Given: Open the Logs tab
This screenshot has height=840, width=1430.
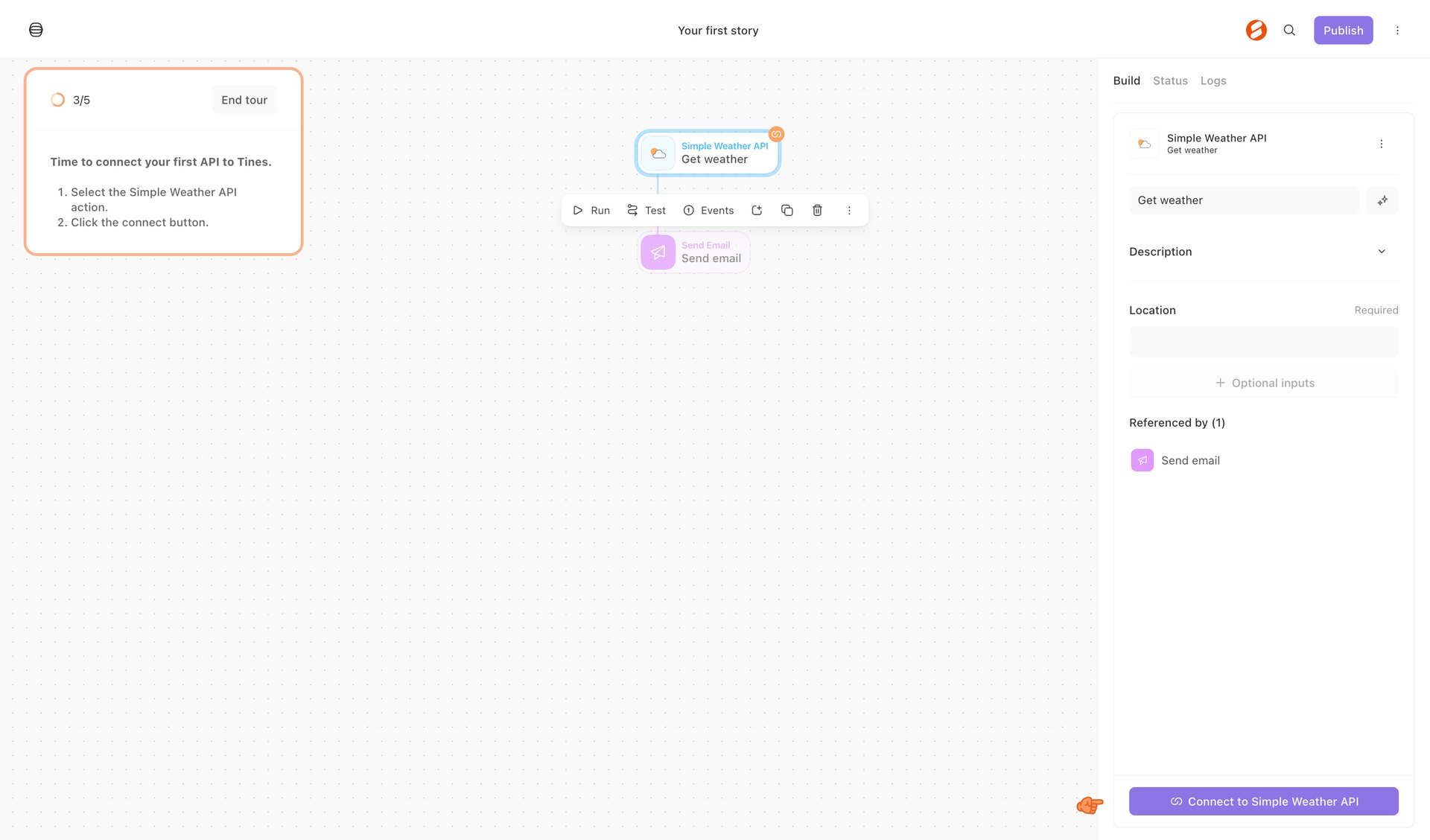Looking at the screenshot, I should pyautogui.click(x=1213, y=80).
